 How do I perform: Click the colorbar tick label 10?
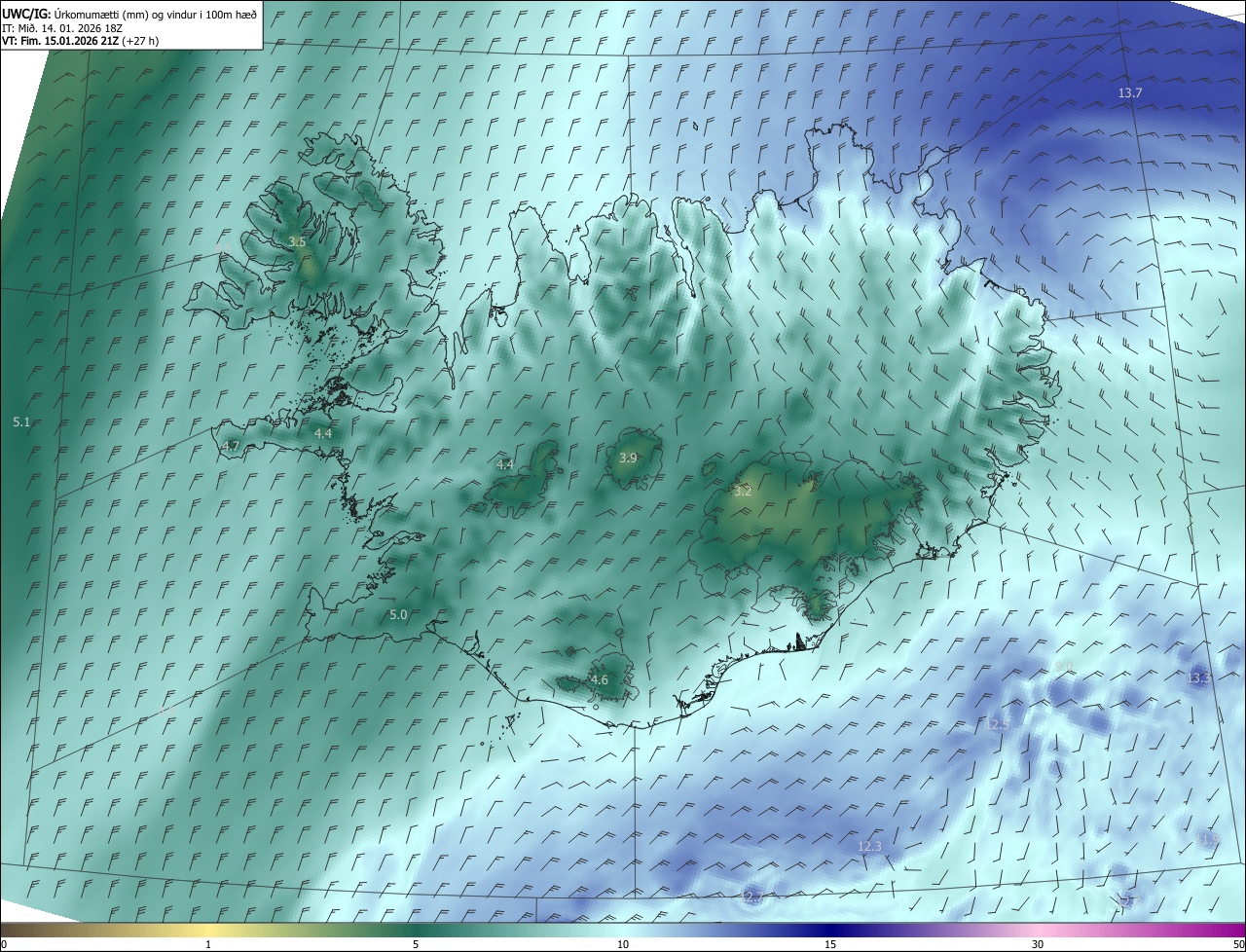623,944
